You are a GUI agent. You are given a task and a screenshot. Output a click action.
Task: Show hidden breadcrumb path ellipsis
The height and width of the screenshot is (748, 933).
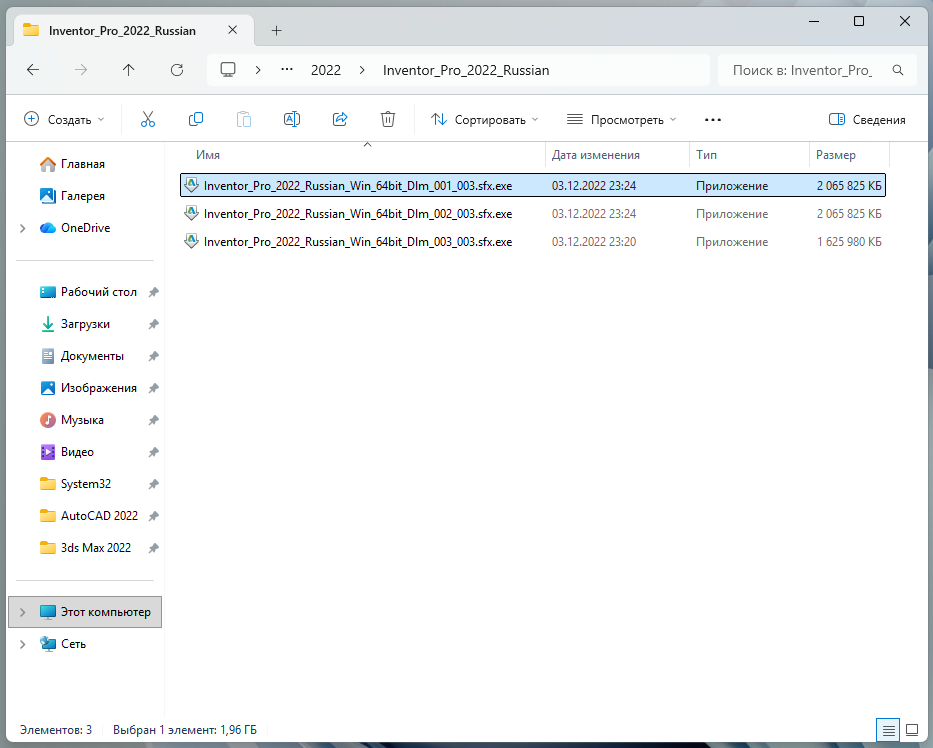coord(287,70)
